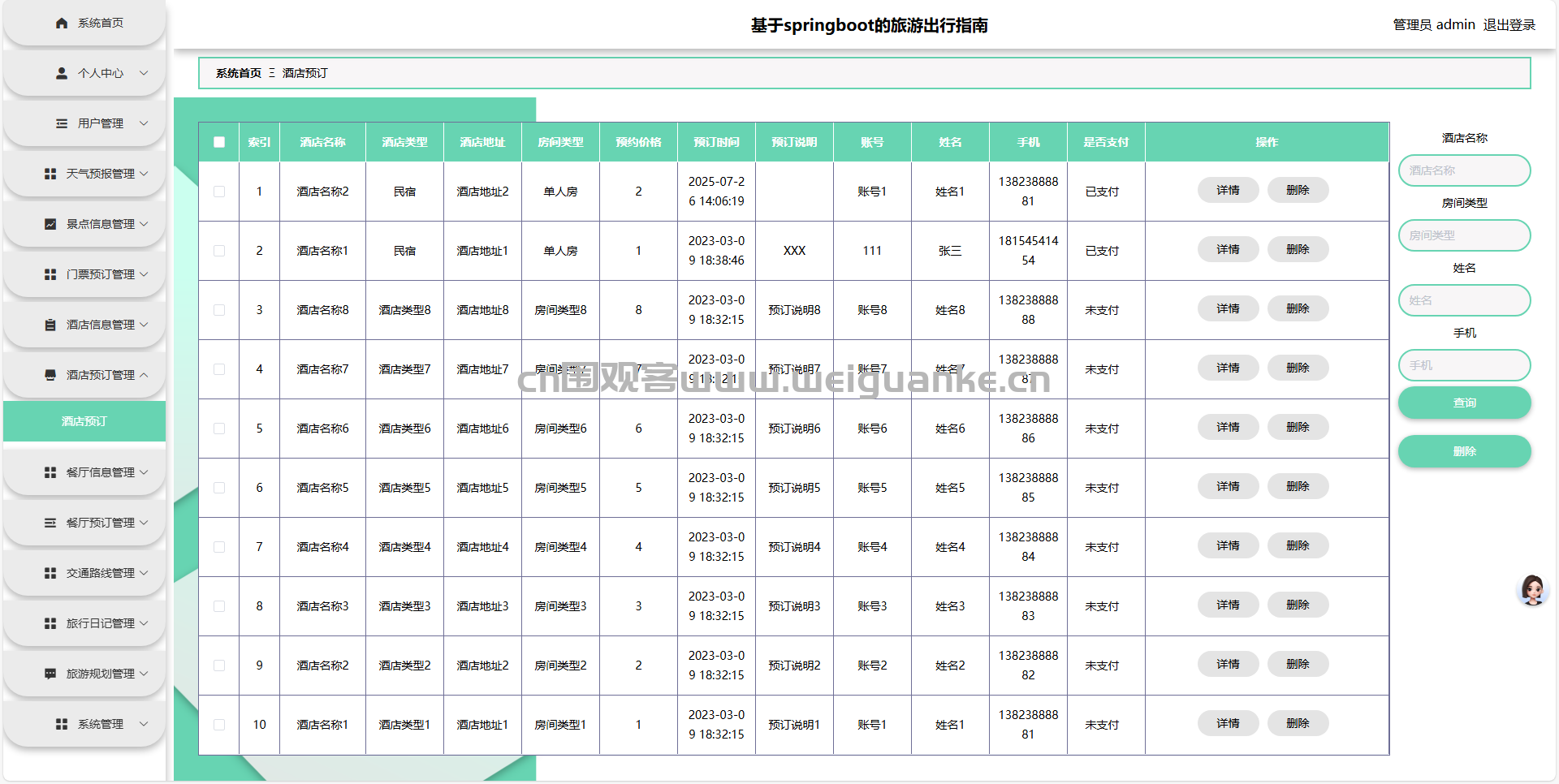Viewport: 1559px width, 784px height.
Task: Click the list icon for 餐厅预订管理
Action: pyautogui.click(x=50, y=523)
